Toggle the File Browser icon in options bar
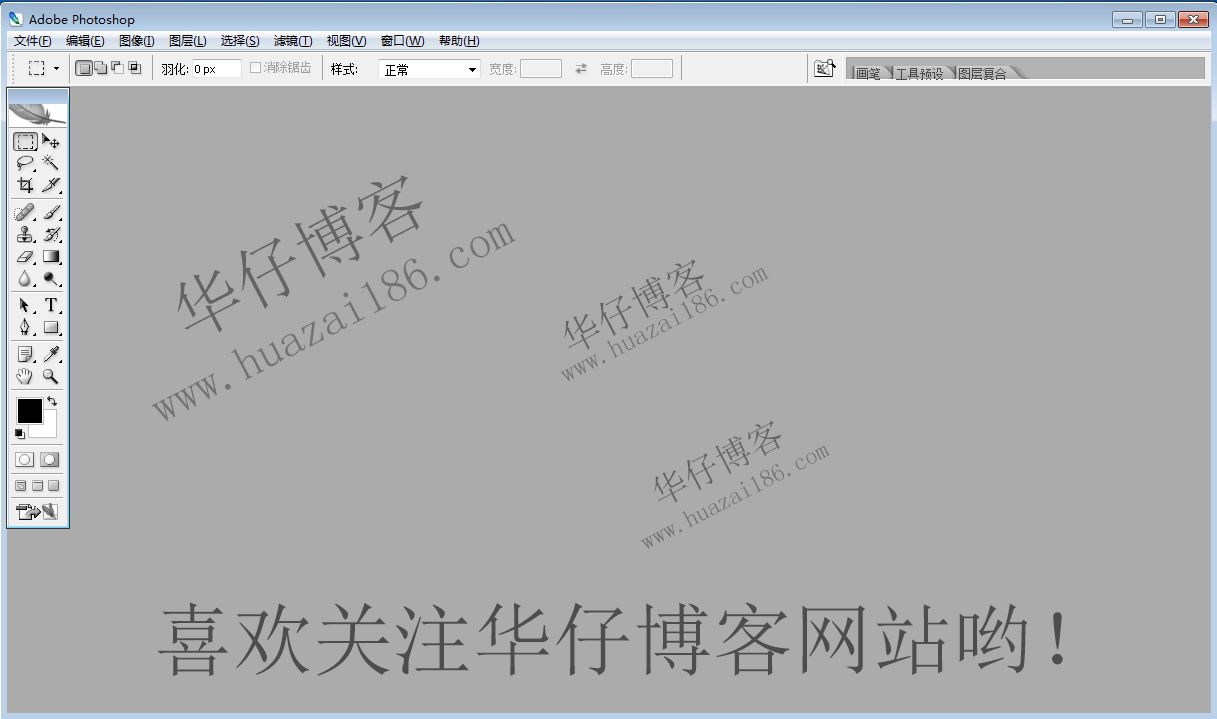This screenshot has height=719, width=1217. pyautogui.click(x=824, y=68)
